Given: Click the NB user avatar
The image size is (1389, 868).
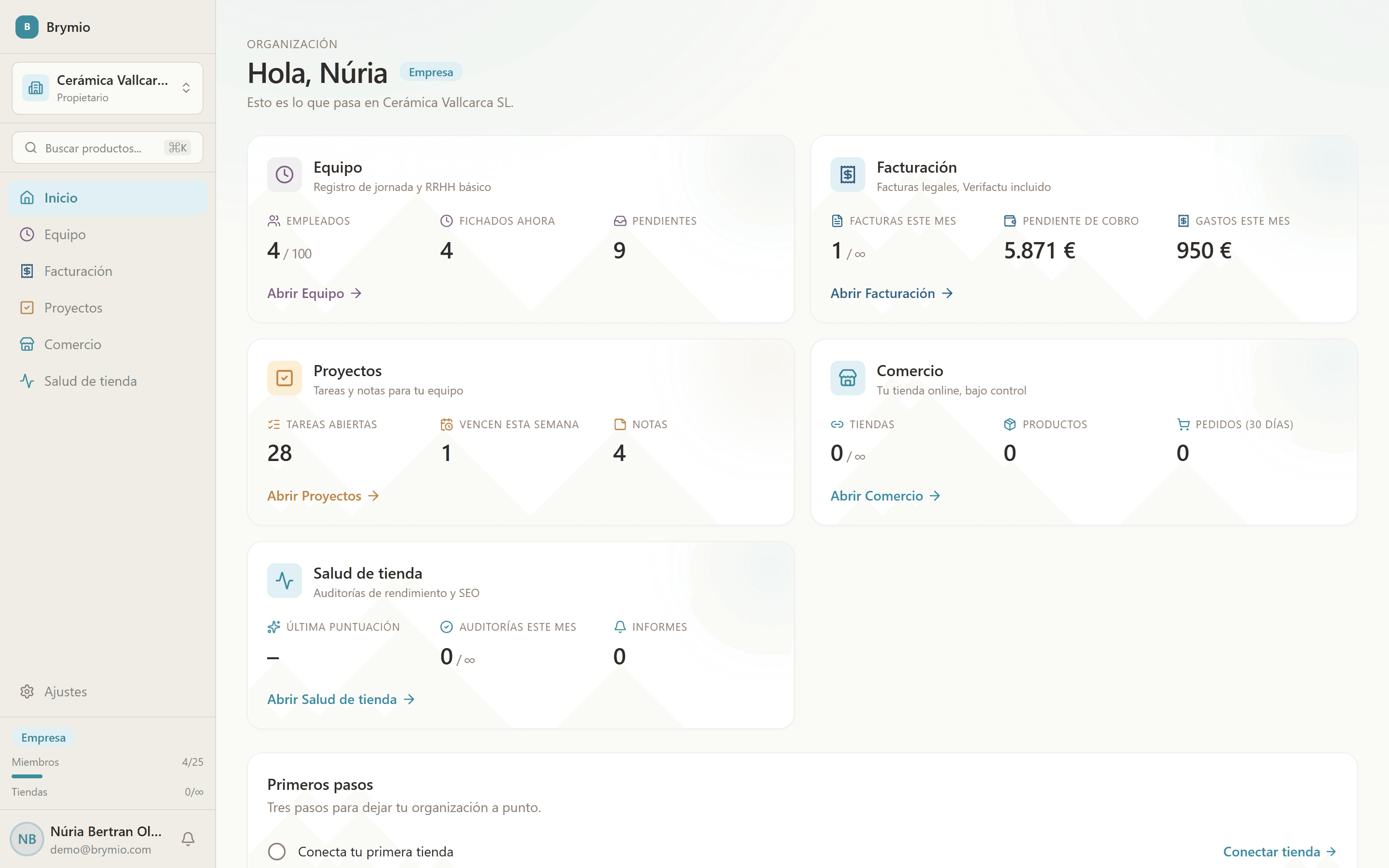Looking at the screenshot, I should tap(27, 839).
